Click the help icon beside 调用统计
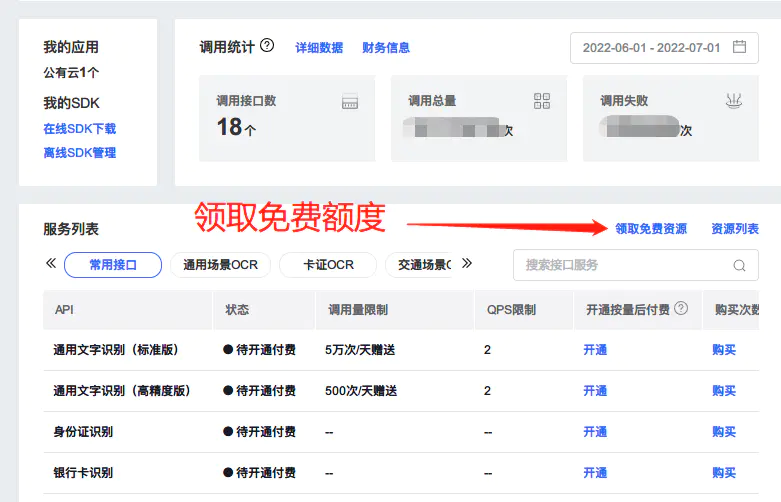Viewport: 781px width, 502px height. pyautogui.click(x=267, y=46)
